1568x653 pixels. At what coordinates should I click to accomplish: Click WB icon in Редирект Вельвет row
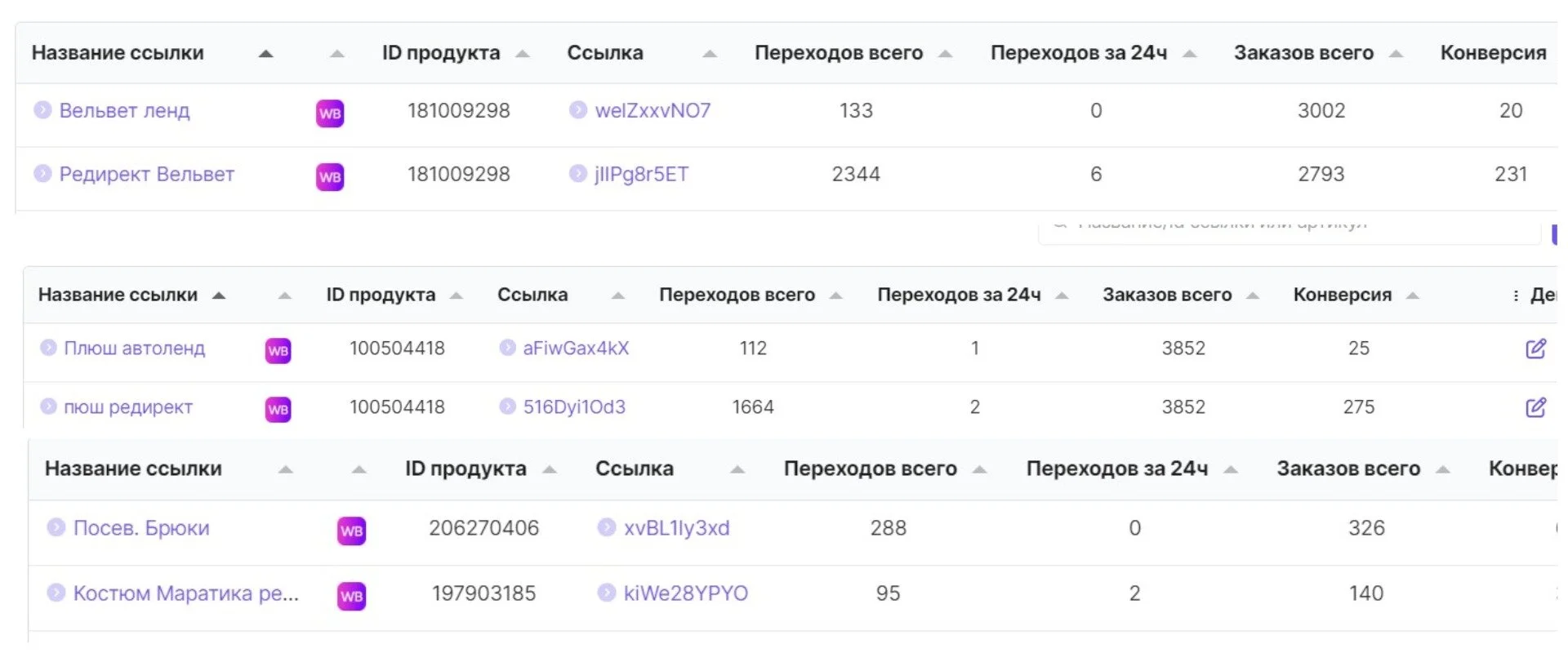click(330, 176)
